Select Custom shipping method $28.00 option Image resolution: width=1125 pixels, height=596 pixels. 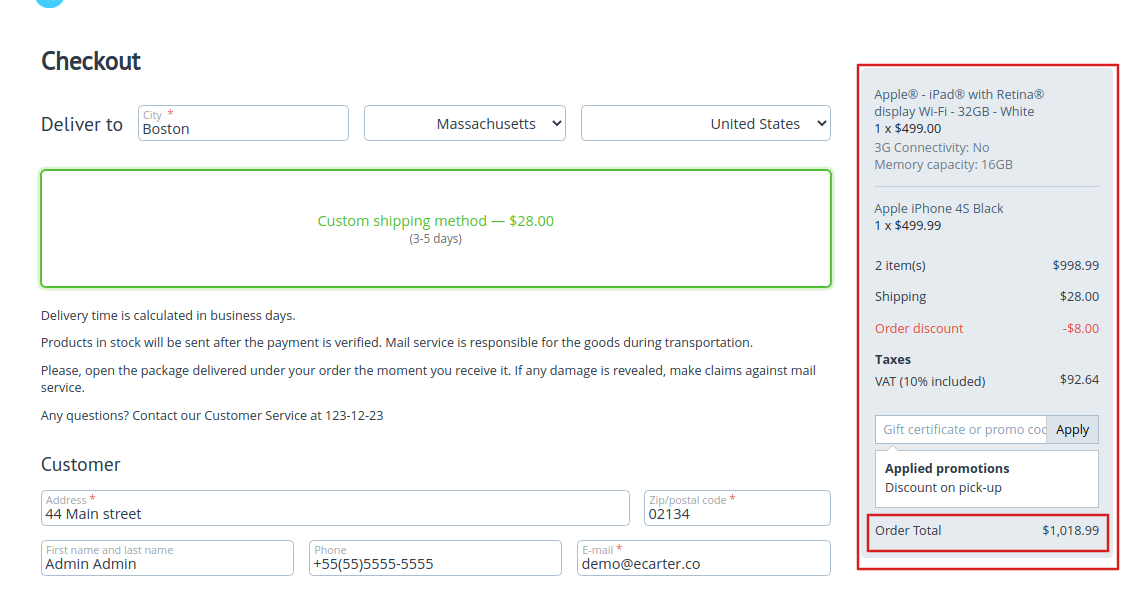click(x=436, y=229)
